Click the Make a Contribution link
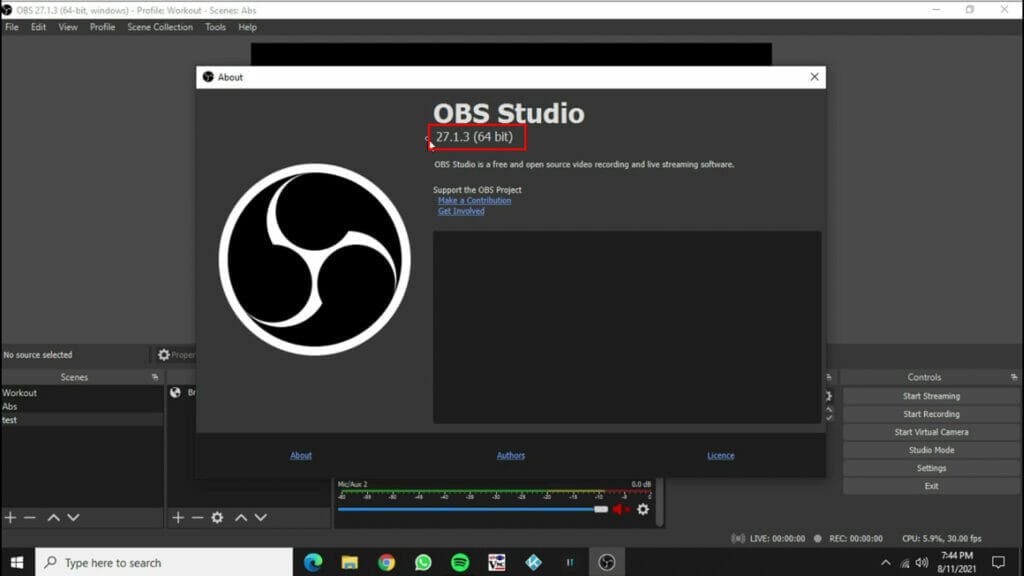This screenshot has height=576, width=1024. pyautogui.click(x=474, y=201)
